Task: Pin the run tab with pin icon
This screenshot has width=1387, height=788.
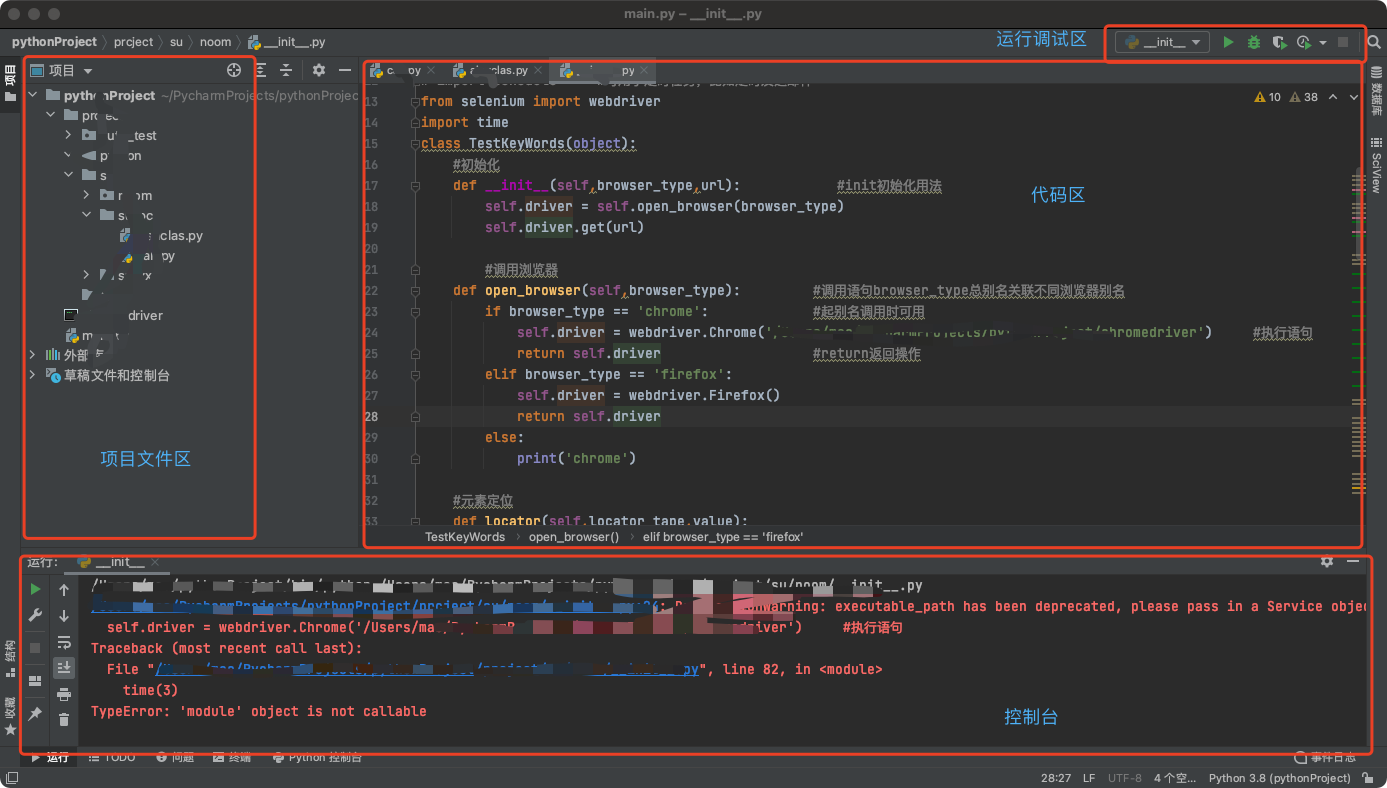Action: (x=35, y=714)
